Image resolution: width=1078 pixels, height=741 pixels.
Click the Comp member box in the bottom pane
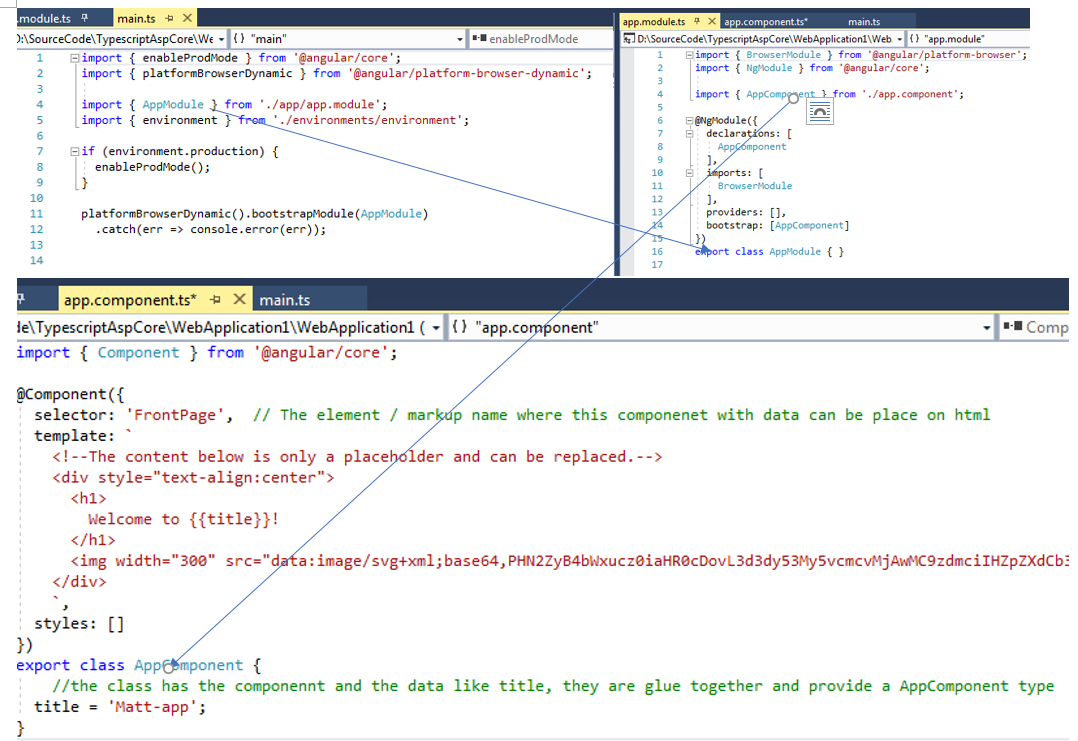pyautogui.click(x=1034, y=328)
